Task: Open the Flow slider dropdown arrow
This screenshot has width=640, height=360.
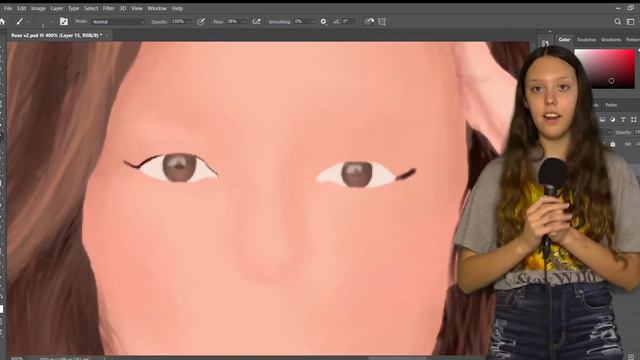Action: pos(244,22)
